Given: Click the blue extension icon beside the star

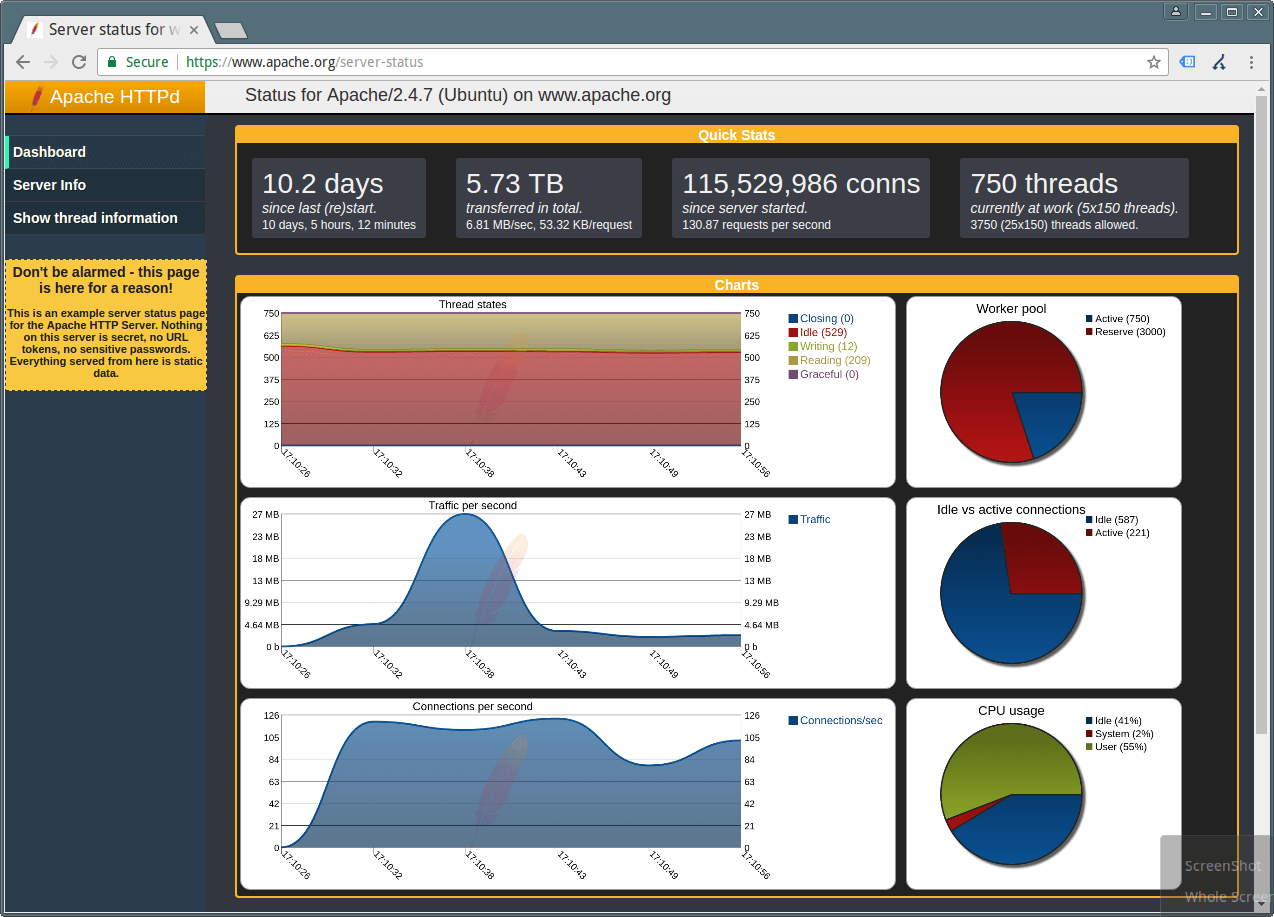Looking at the screenshot, I should pyautogui.click(x=1187, y=62).
